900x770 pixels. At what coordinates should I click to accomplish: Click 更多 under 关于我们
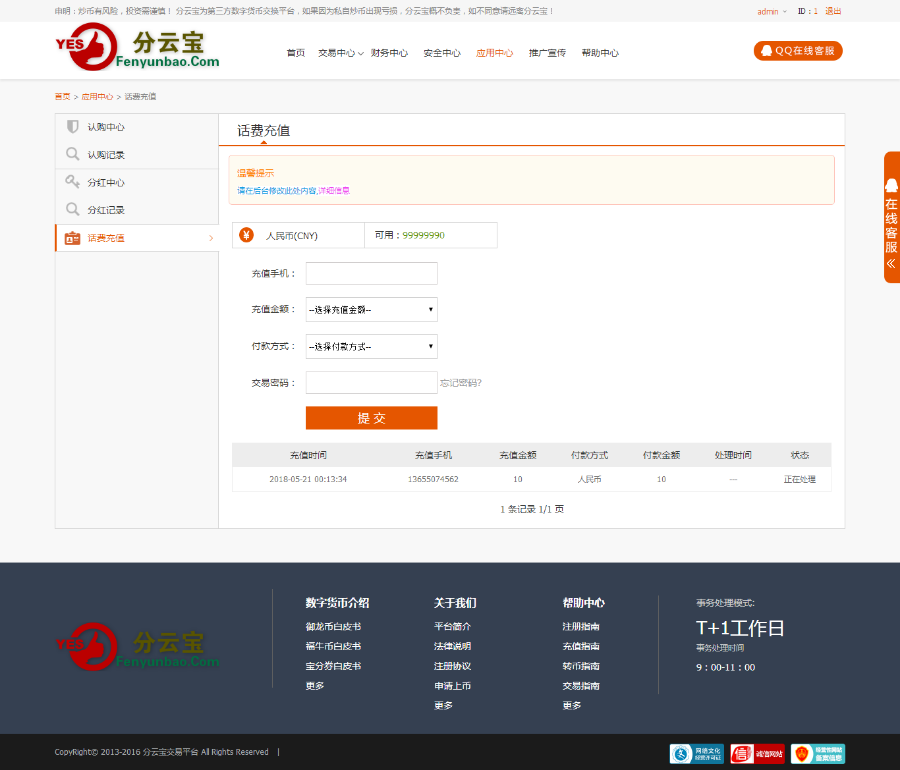[443, 705]
